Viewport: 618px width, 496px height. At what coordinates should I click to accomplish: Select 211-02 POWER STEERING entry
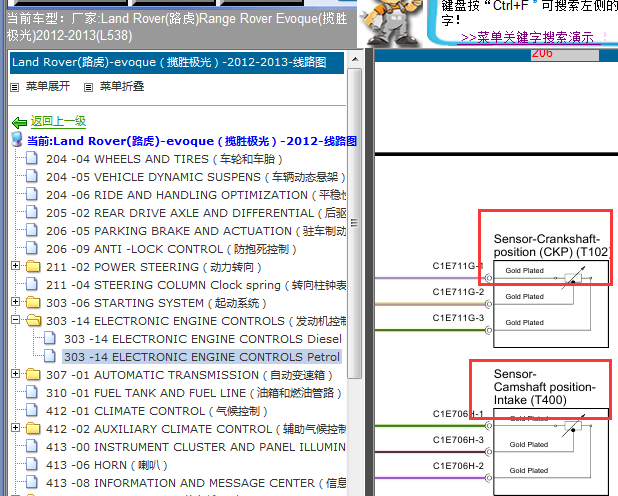tap(154, 267)
